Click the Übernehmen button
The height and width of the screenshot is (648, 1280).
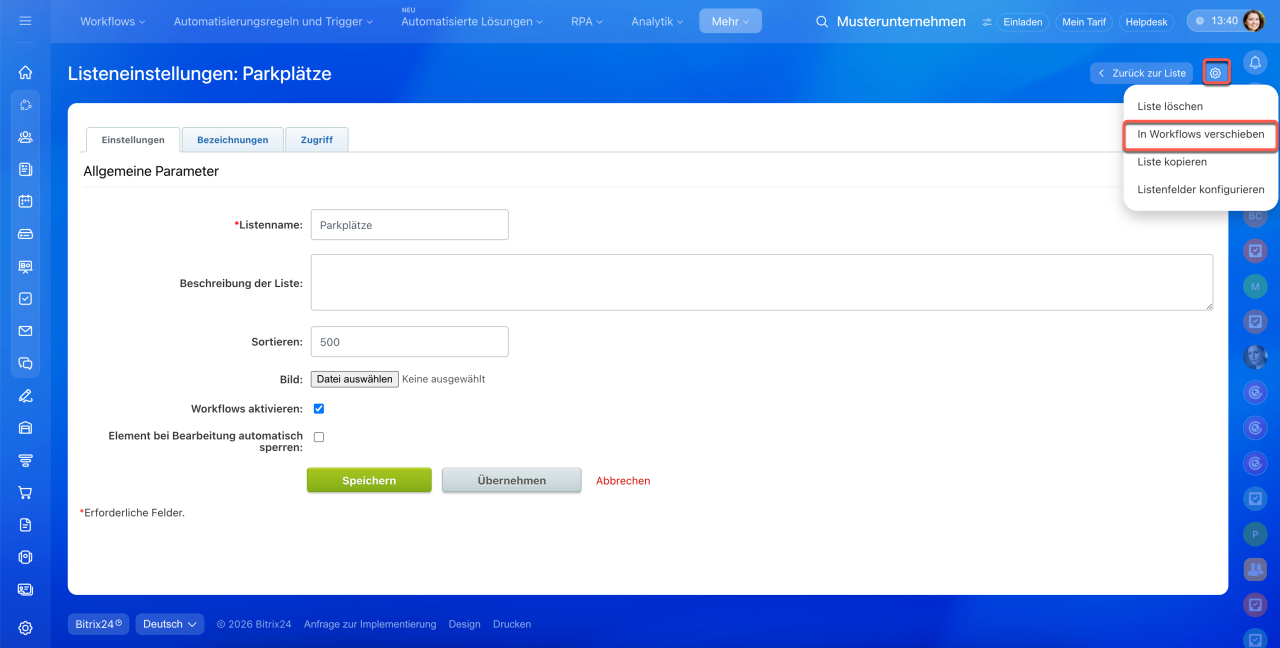[512, 480]
